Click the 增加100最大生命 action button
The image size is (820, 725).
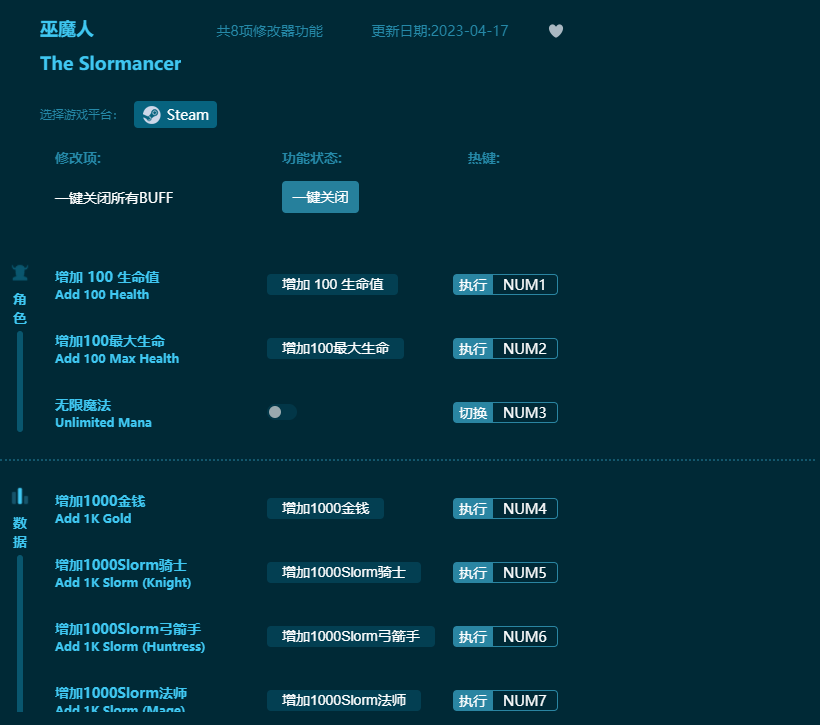coord(335,348)
